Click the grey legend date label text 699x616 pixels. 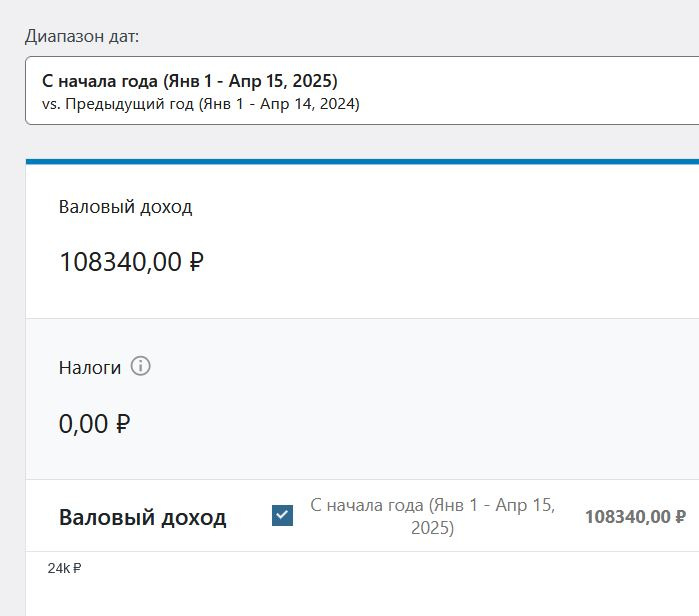(x=432, y=516)
